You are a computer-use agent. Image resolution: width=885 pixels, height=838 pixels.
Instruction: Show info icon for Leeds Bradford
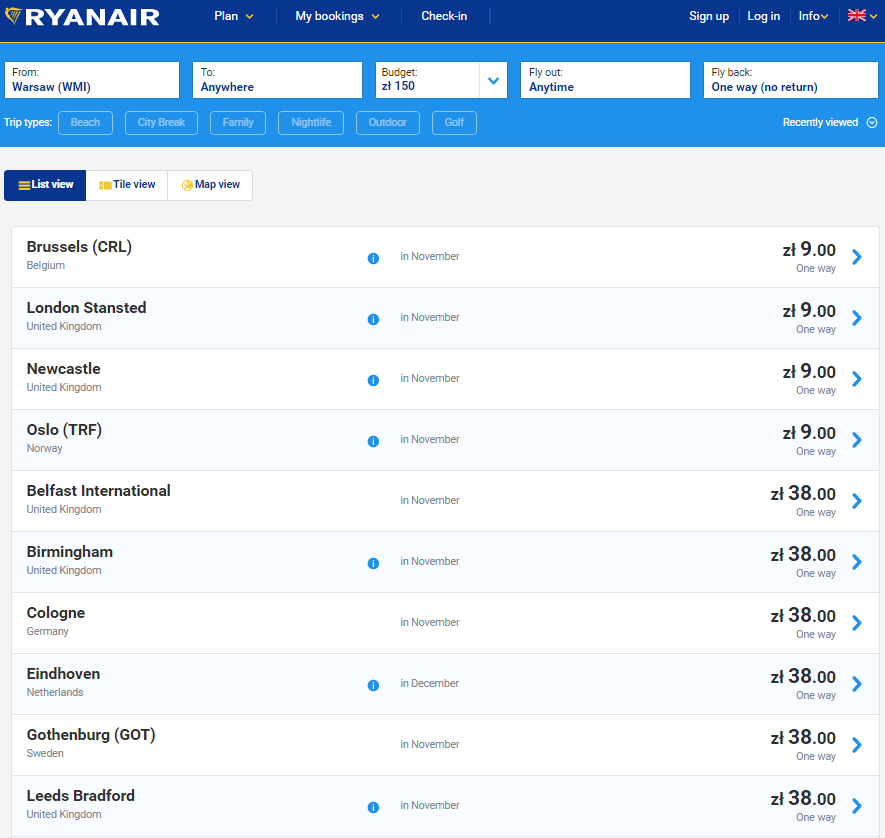373,807
